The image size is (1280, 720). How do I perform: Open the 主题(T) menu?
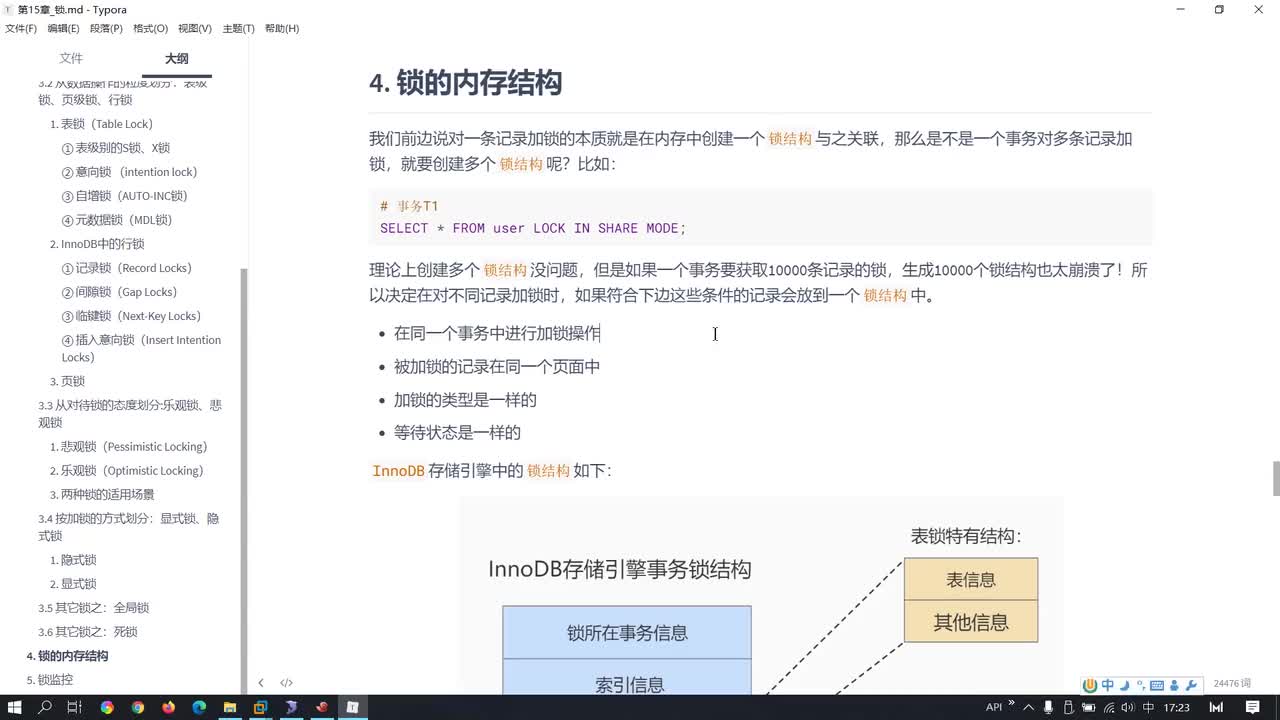238,28
